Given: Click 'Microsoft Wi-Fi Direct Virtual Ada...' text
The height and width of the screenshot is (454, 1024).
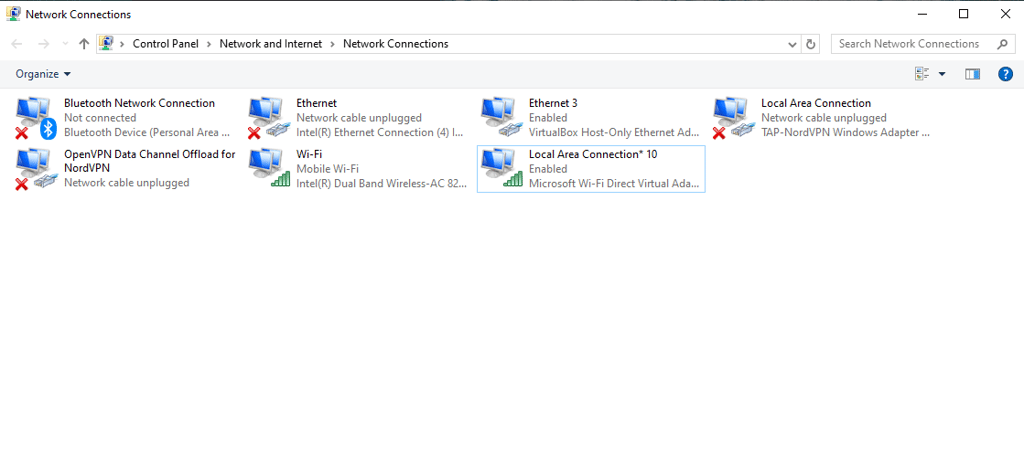Looking at the screenshot, I should pyautogui.click(x=614, y=183).
